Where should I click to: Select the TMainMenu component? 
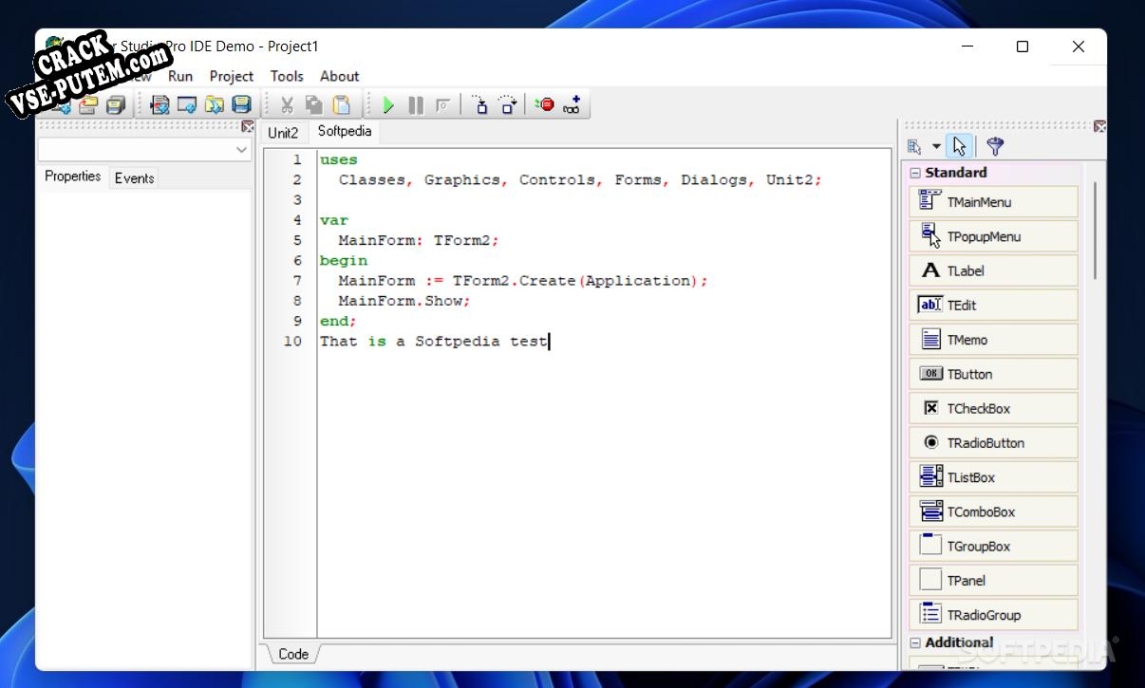click(x=993, y=202)
